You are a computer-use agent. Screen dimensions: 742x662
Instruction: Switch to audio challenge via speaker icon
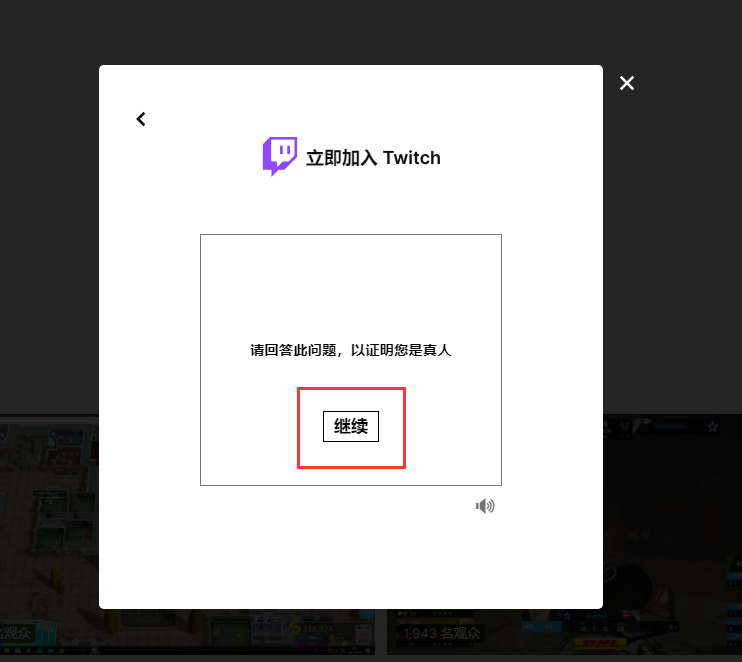coord(485,506)
